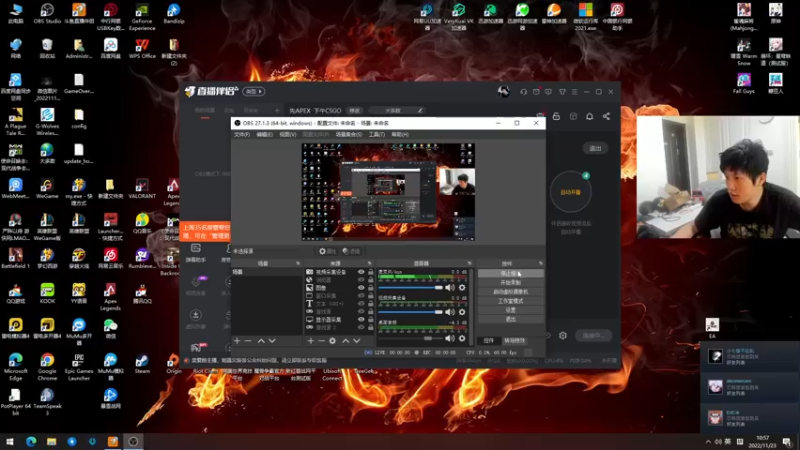Toggle visibility of 显示器采集 source
The height and width of the screenshot is (450, 800).
click(361, 319)
